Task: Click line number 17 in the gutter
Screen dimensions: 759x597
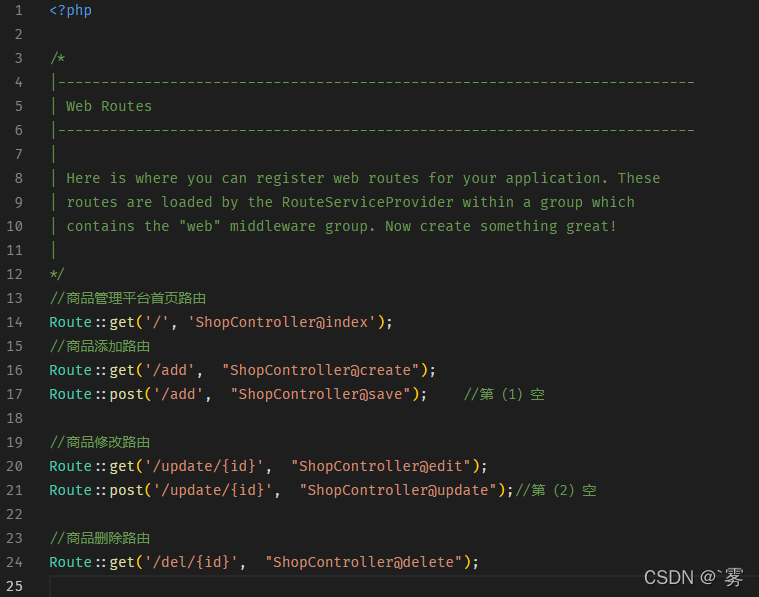Action: pyautogui.click(x=15, y=394)
